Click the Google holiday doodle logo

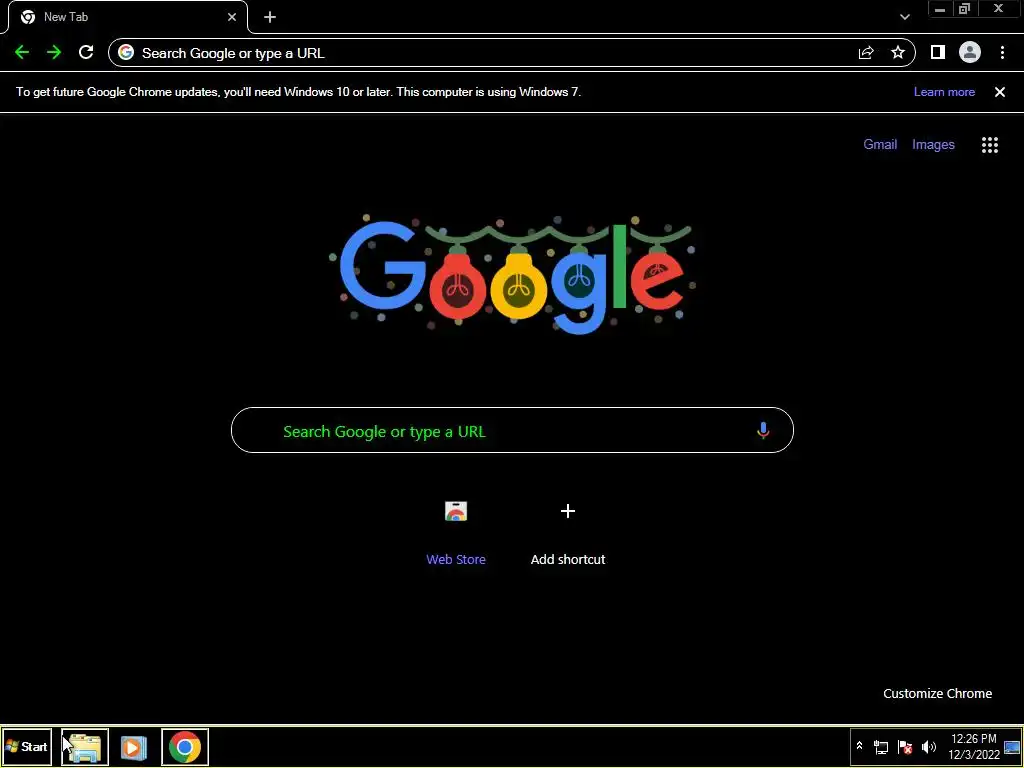pyautogui.click(x=513, y=273)
